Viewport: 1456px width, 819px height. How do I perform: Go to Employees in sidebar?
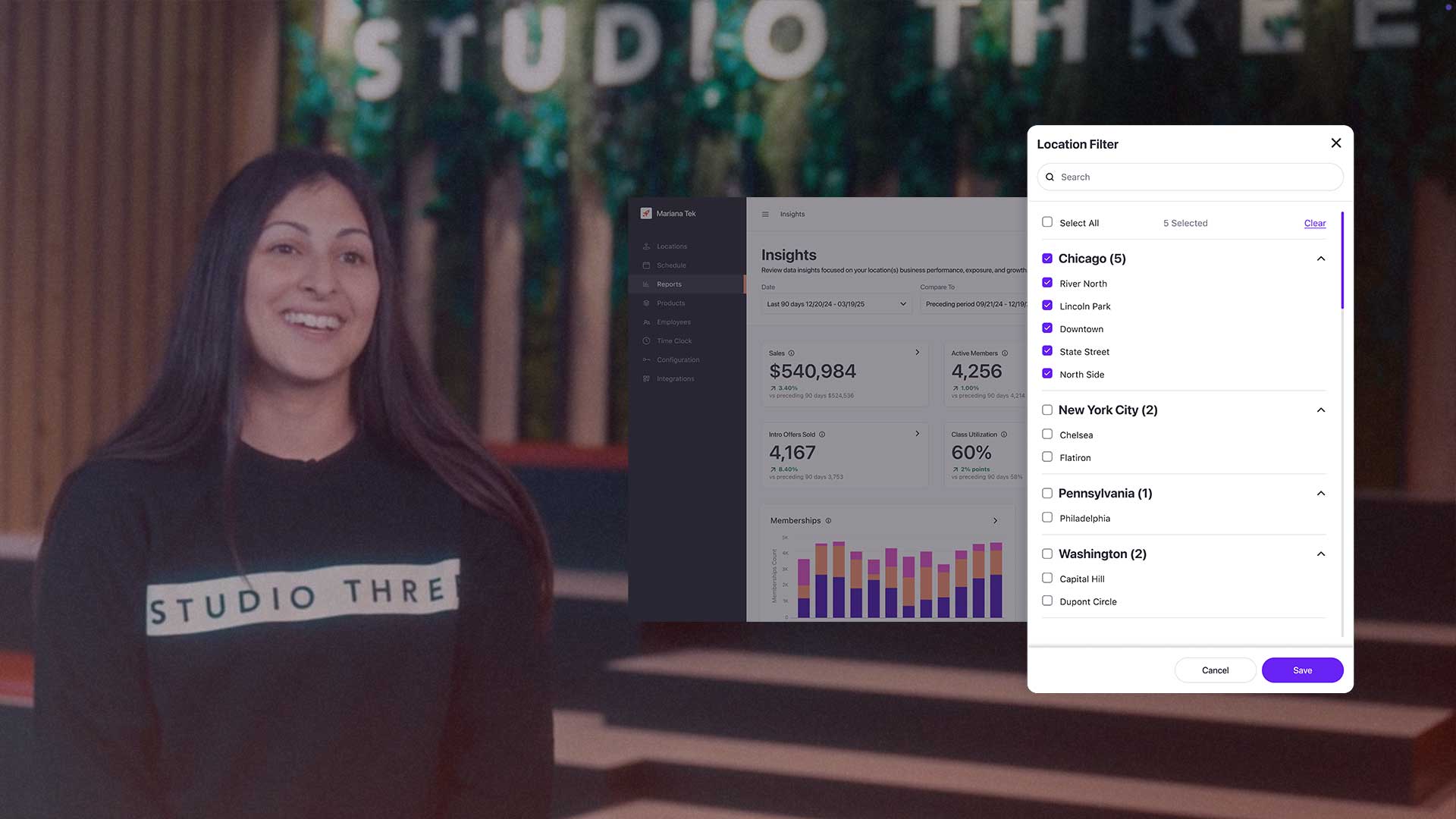(x=673, y=322)
